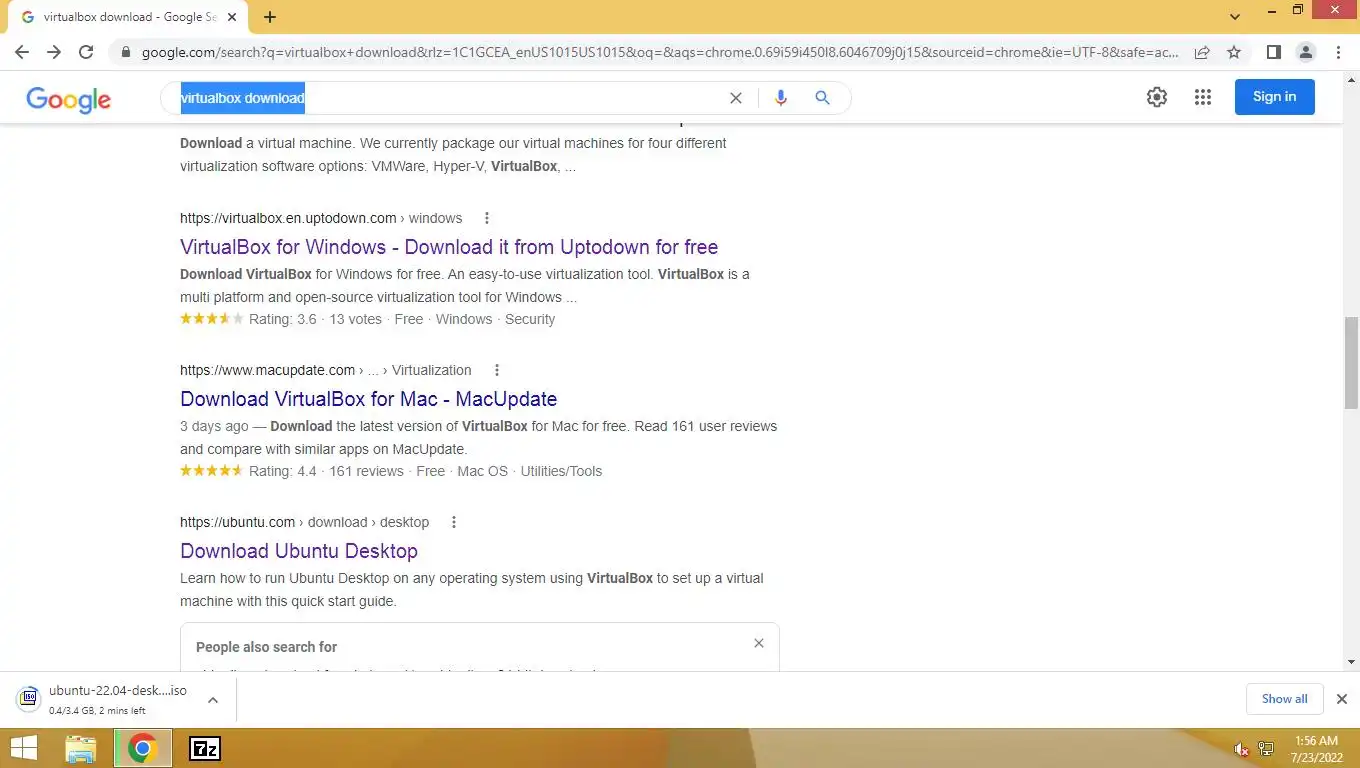Screen dimensions: 1360x768
Task: Click the address bar URL
Action: coord(660,52)
